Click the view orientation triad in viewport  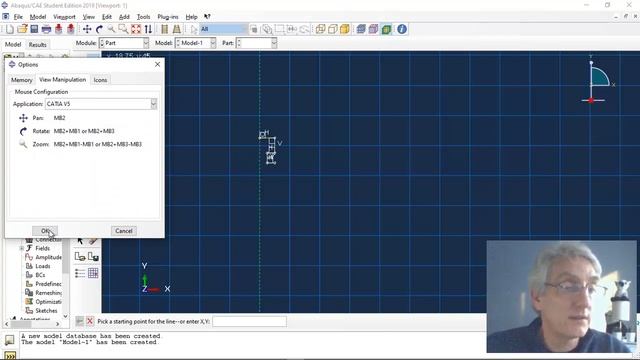(x=155, y=278)
